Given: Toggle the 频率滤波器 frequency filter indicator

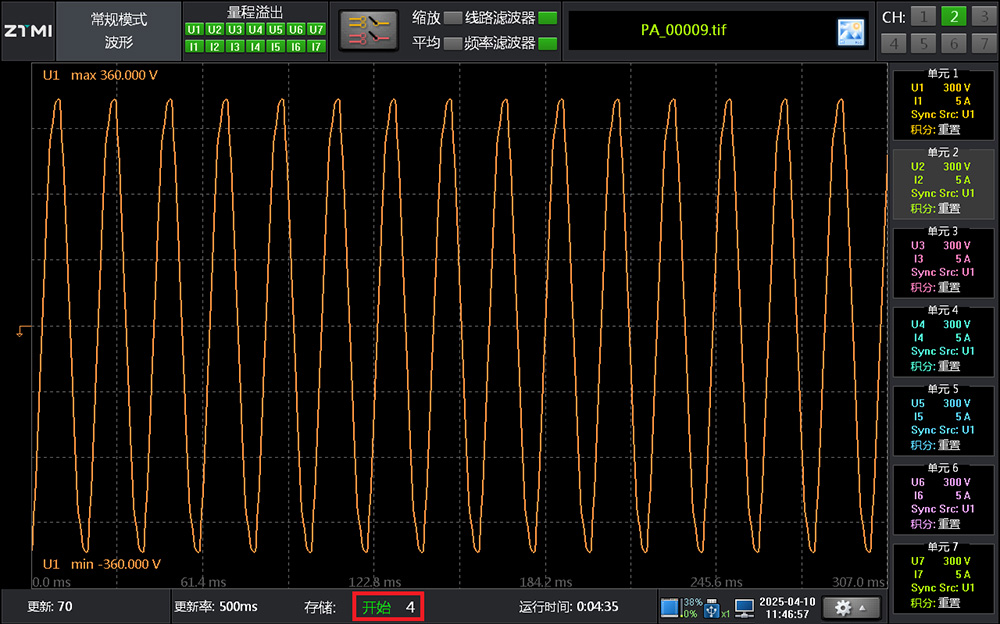Looking at the screenshot, I should click(547, 43).
